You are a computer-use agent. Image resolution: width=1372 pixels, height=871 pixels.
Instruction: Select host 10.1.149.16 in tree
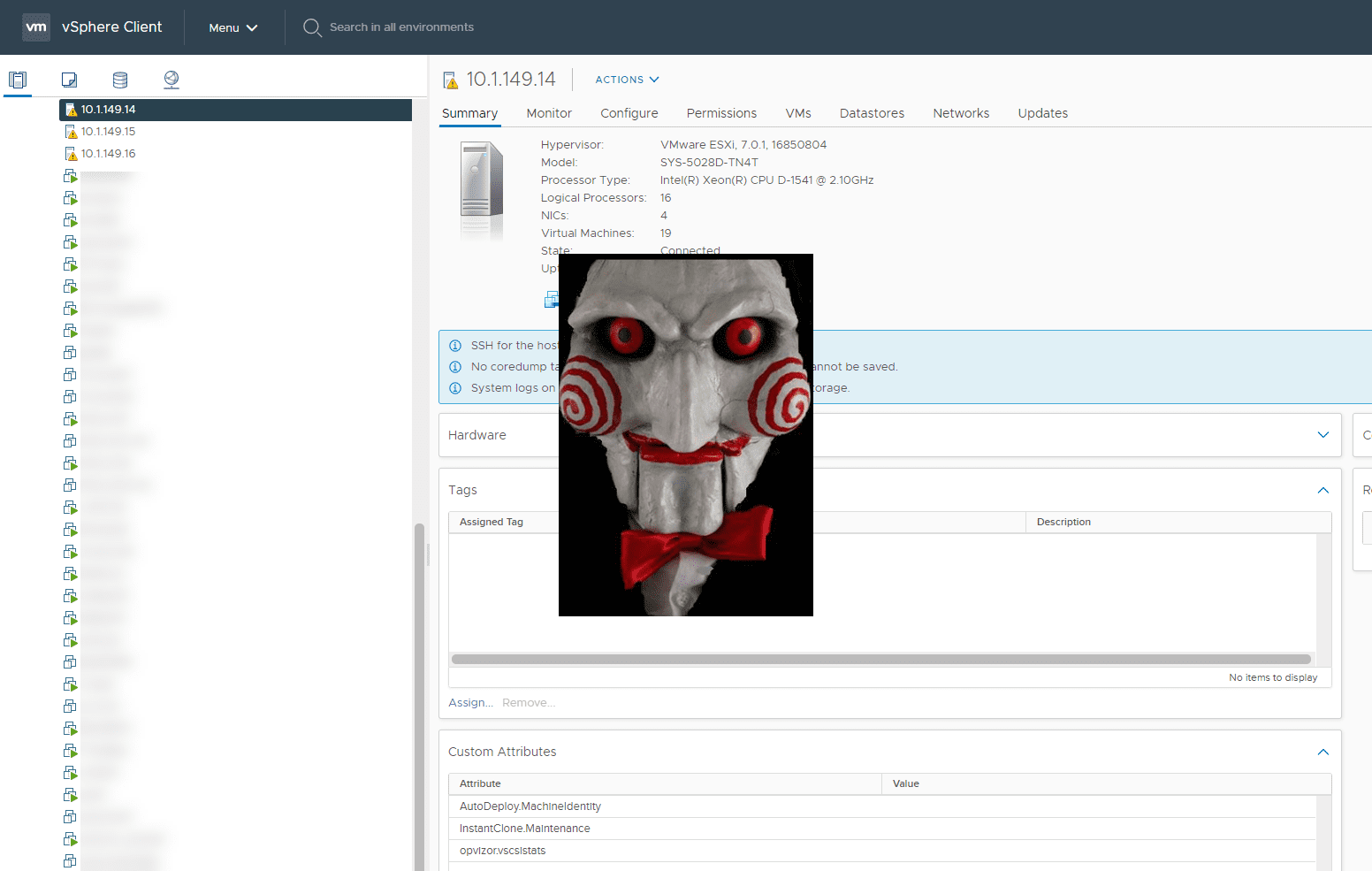click(x=108, y=154)
